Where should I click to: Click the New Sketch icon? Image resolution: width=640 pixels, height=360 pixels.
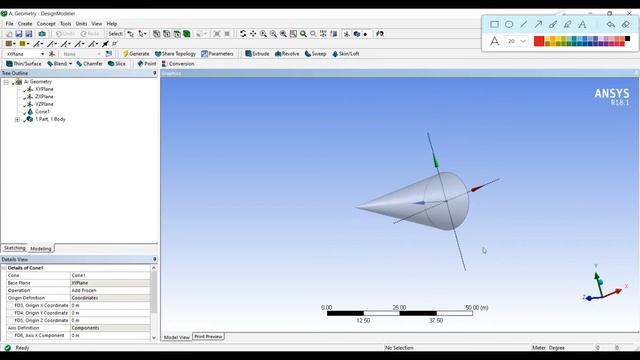109,54
